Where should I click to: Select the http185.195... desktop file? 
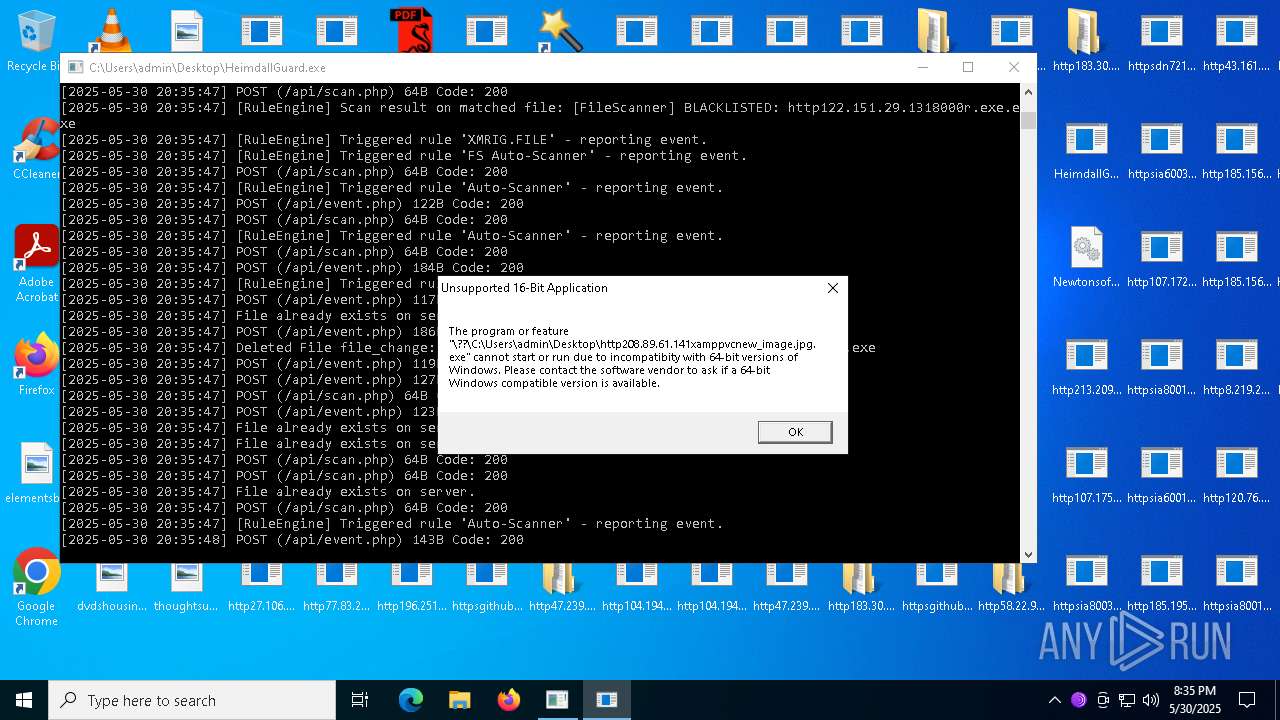click(x=1161, y=583)
